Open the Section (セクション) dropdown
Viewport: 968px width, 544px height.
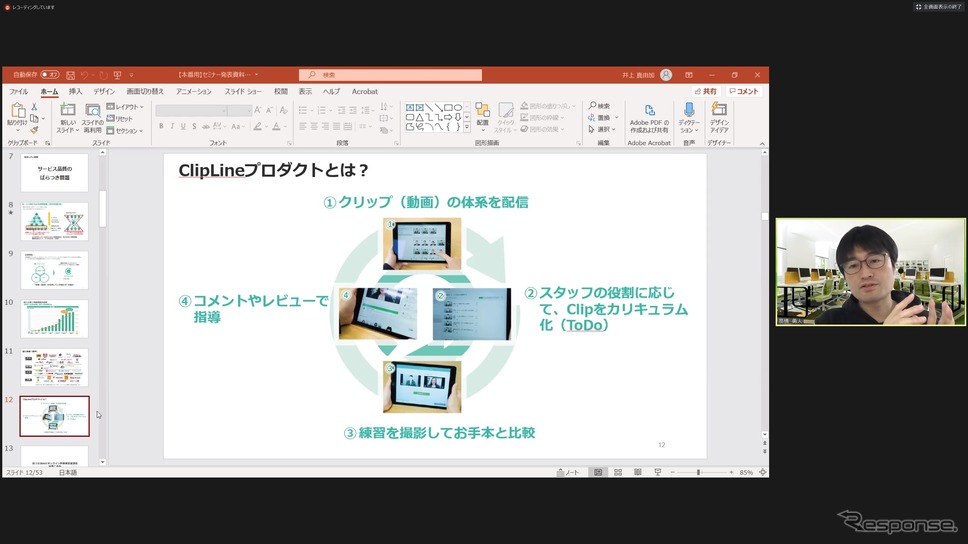coord(125,130)
